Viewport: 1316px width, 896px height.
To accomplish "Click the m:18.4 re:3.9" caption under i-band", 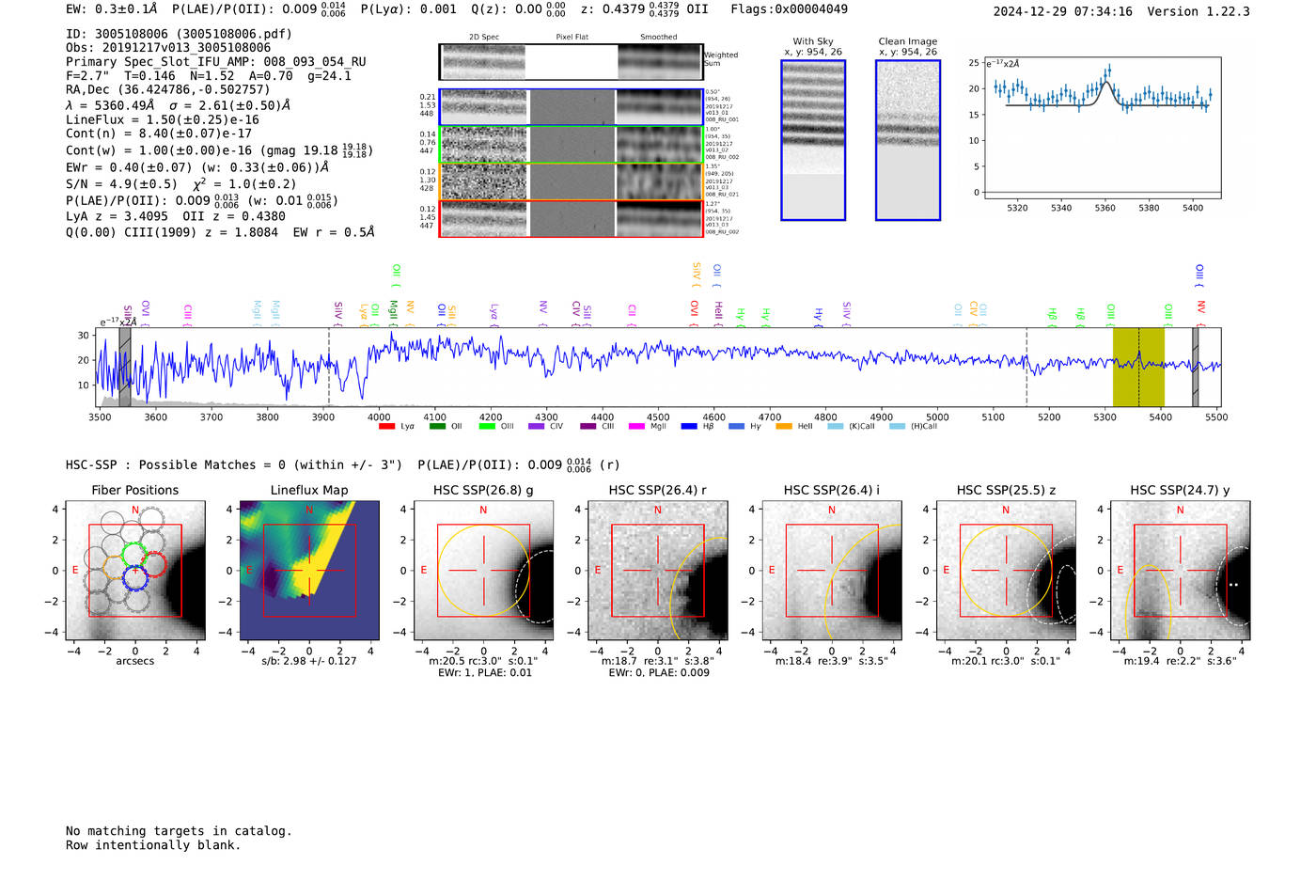I will (832, 661).
